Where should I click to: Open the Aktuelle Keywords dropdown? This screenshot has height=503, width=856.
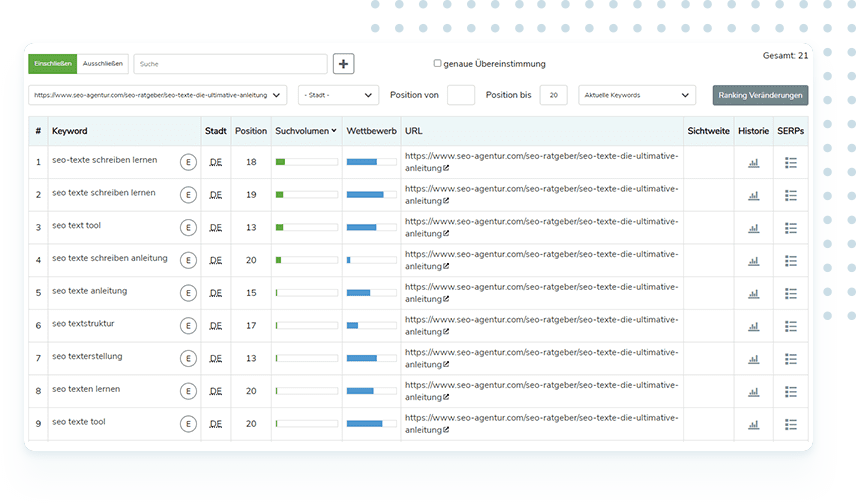click(x=637, y=95)
